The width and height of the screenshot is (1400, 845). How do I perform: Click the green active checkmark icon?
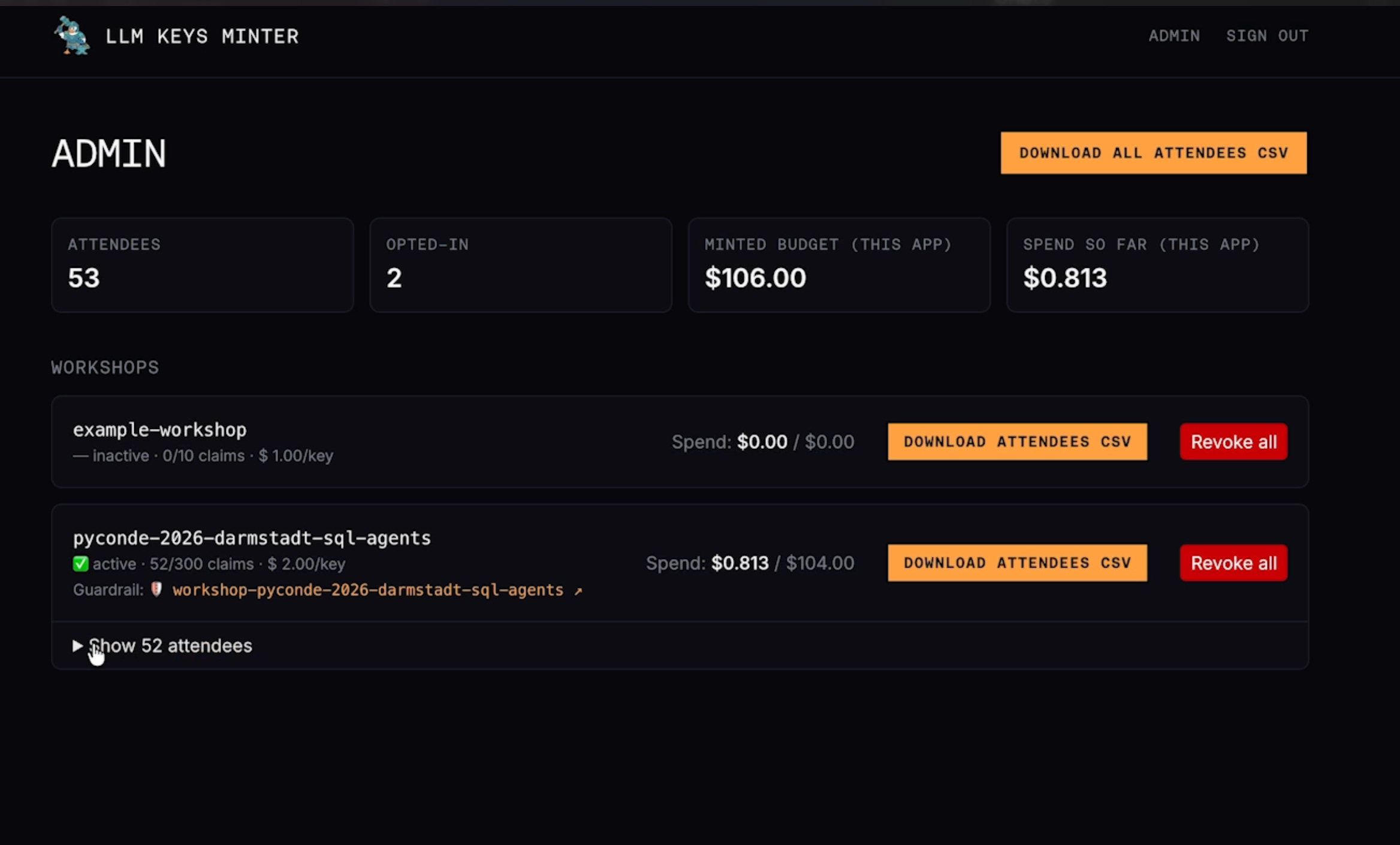80,564
